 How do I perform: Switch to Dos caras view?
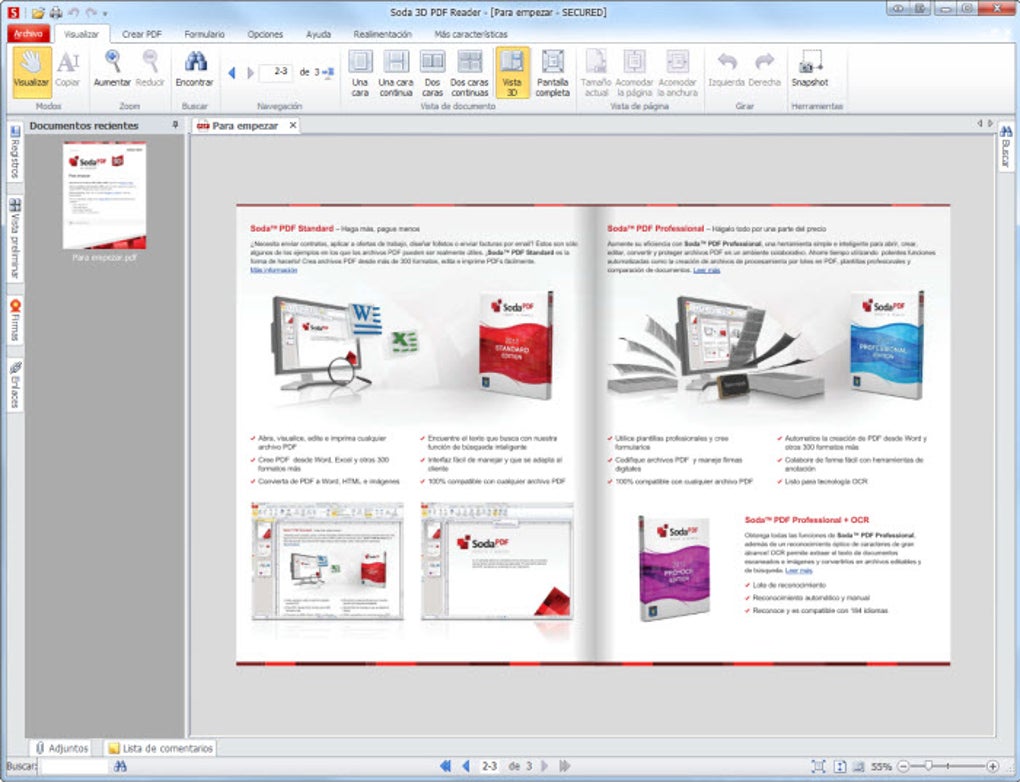(433, 73)
